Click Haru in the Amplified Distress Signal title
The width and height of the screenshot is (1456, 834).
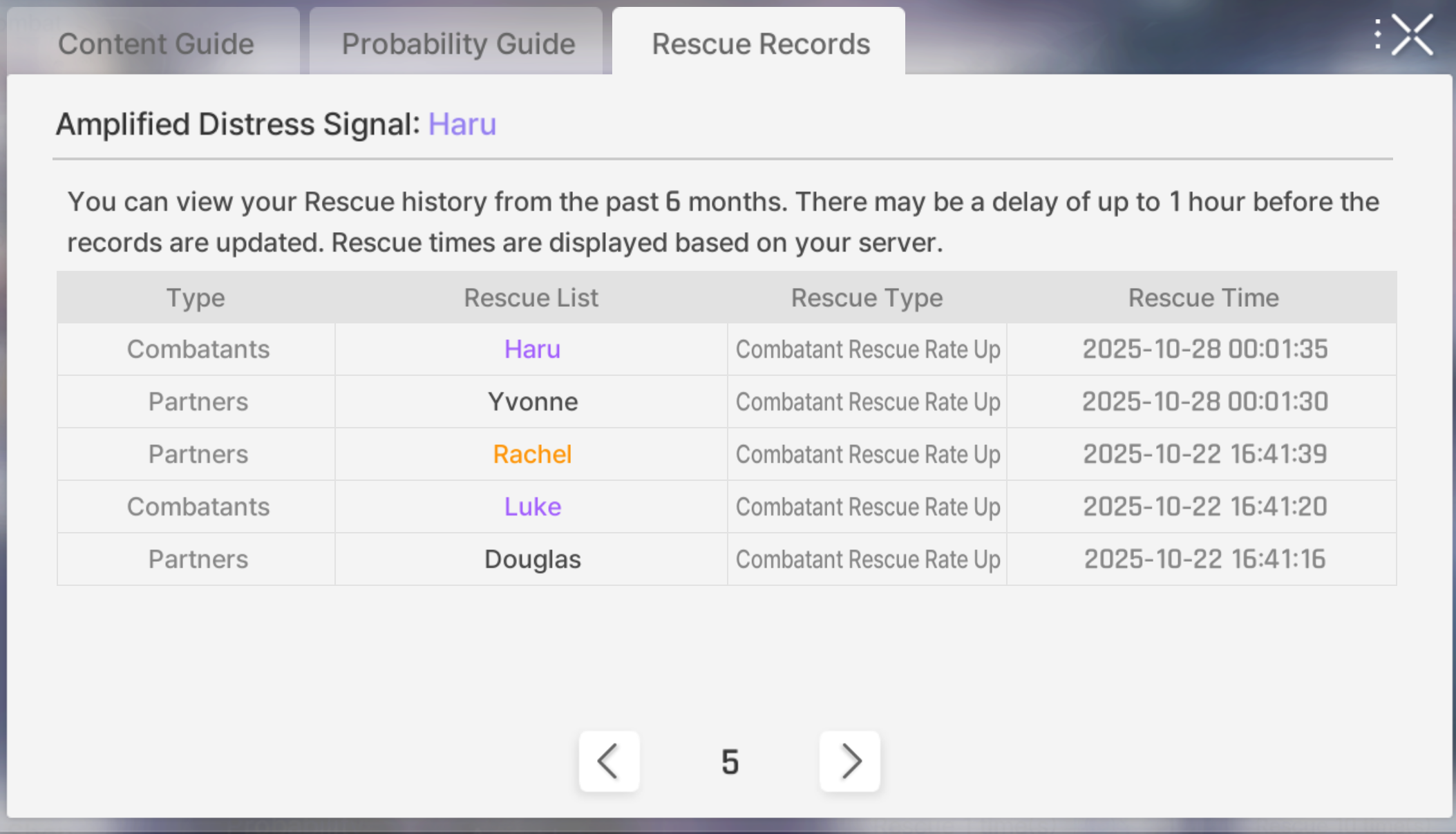pos(462,124)
